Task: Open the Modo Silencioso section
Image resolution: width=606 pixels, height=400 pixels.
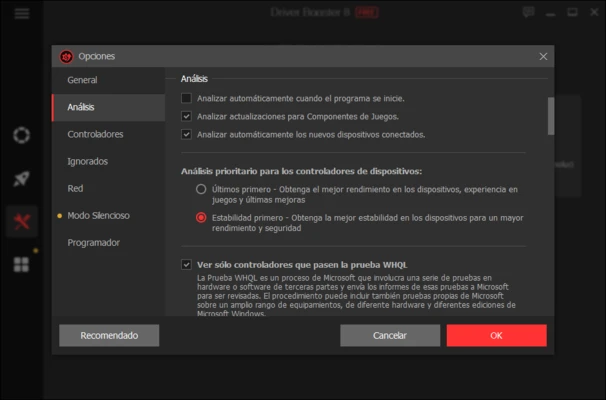Action: [108, 215]
